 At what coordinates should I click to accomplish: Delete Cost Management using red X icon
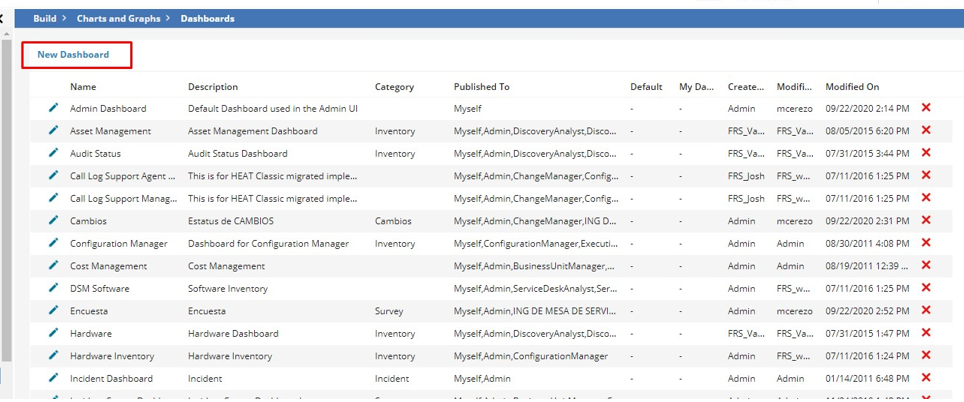[925, 266]
